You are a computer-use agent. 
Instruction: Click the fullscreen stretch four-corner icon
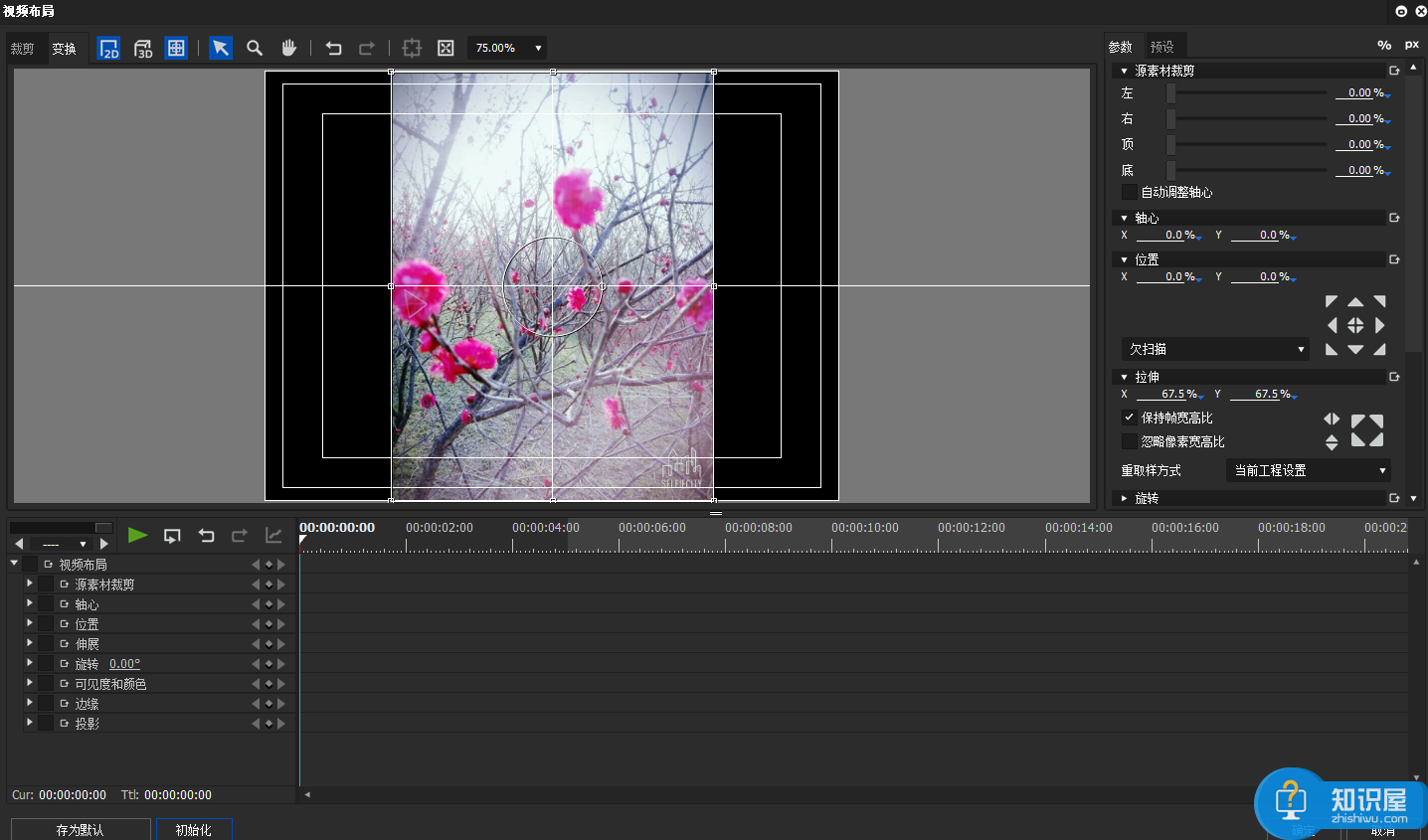(x=1367, y=430)
